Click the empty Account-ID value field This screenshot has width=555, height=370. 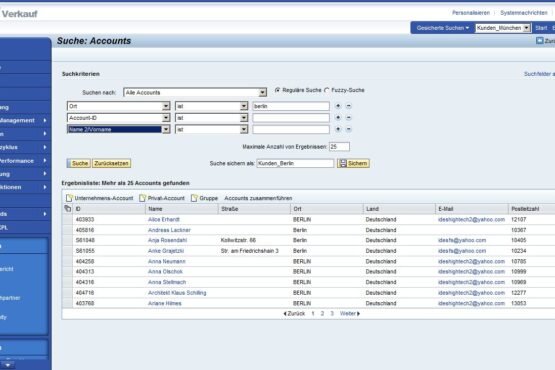(x=291, y=118)
